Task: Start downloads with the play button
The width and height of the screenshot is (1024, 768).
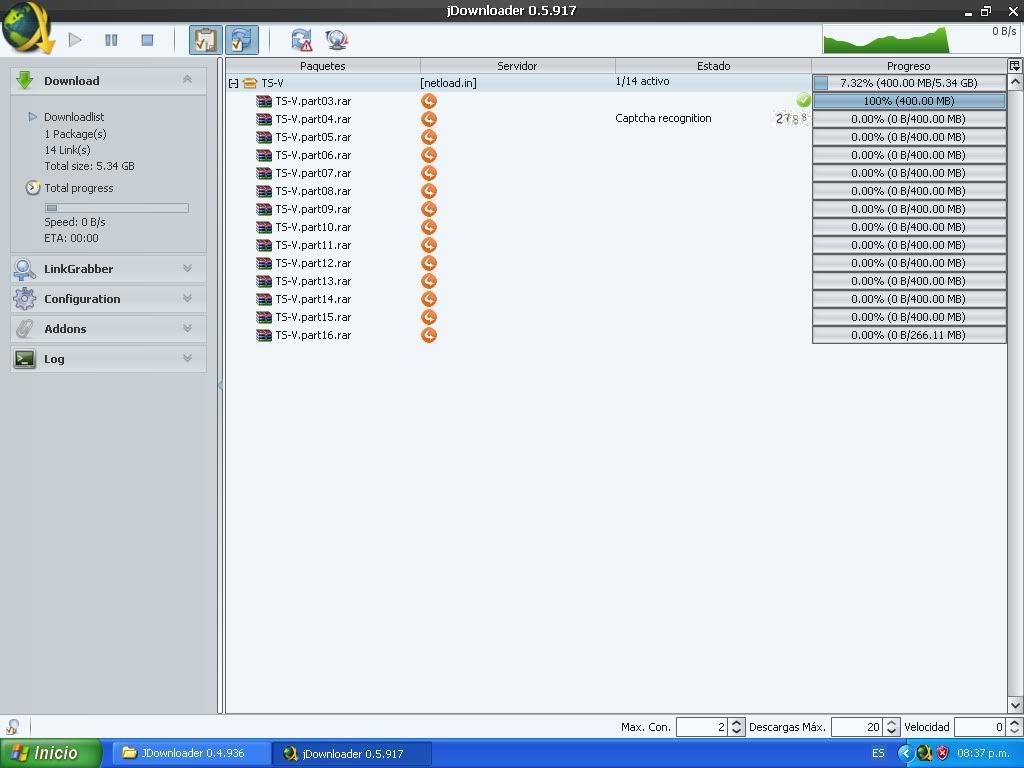Action: click(x=75, y=40)
